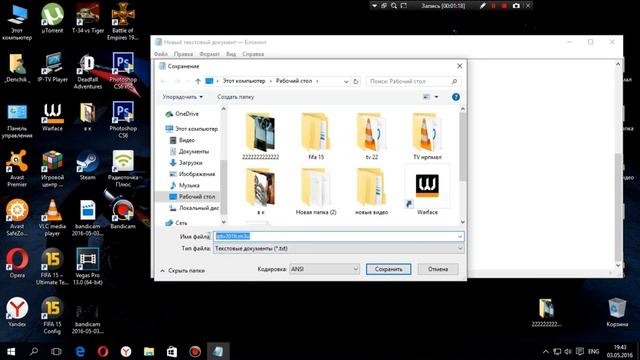Open the Имя файла dropdown arrow

(x=460, y=236)
